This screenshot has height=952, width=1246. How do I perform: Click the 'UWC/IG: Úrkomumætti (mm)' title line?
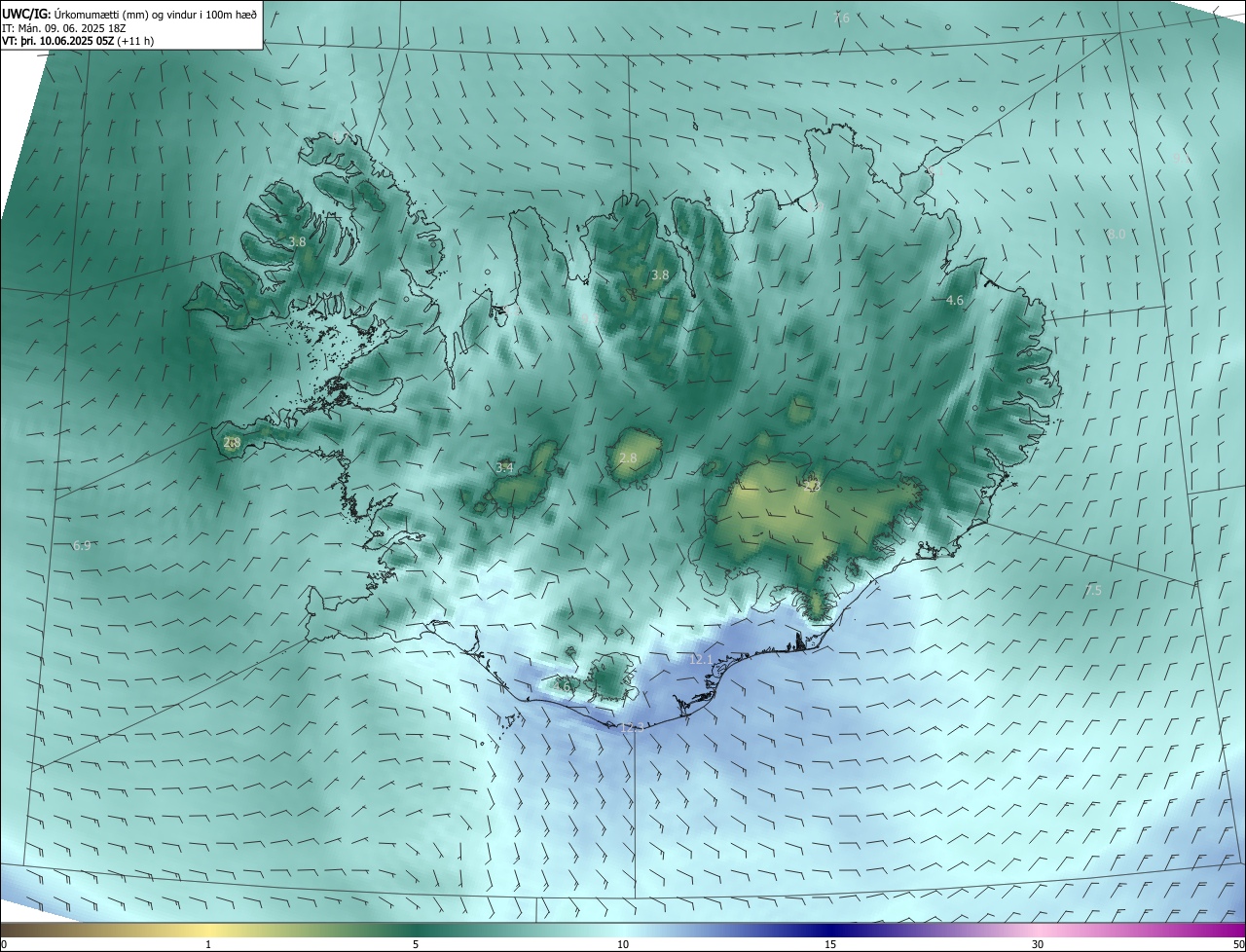(x=130, y=15)
